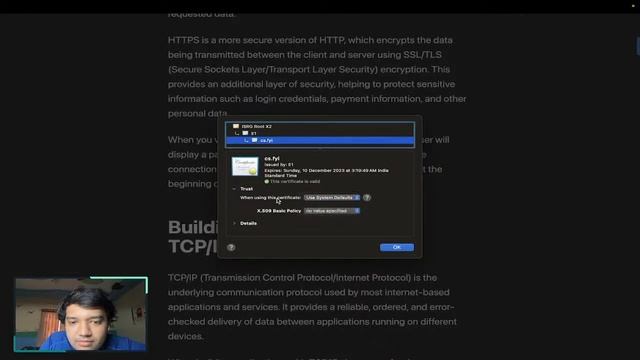Screen dimensions: 640x360
Task: Collapse the Trust section
Action: tap(234, 189)
